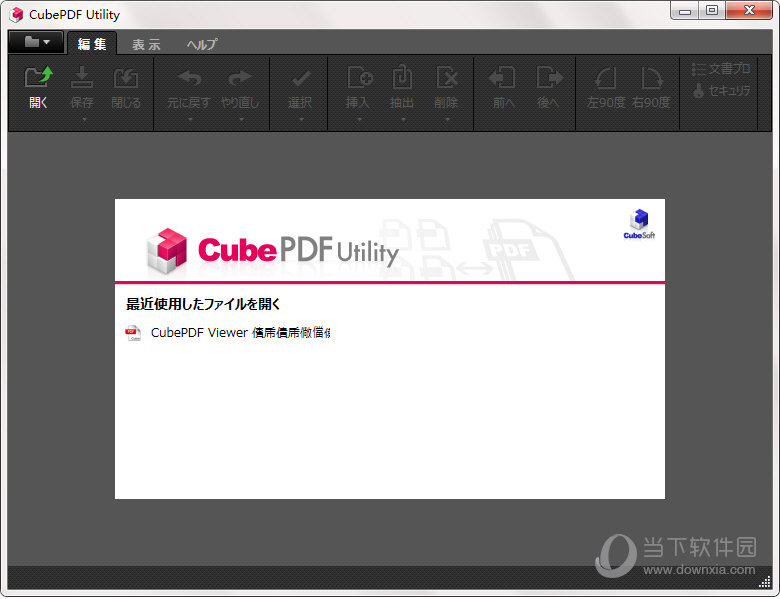Click the 後へ (Move next) icon
This screenshot has height=599, width=780.
549,77
